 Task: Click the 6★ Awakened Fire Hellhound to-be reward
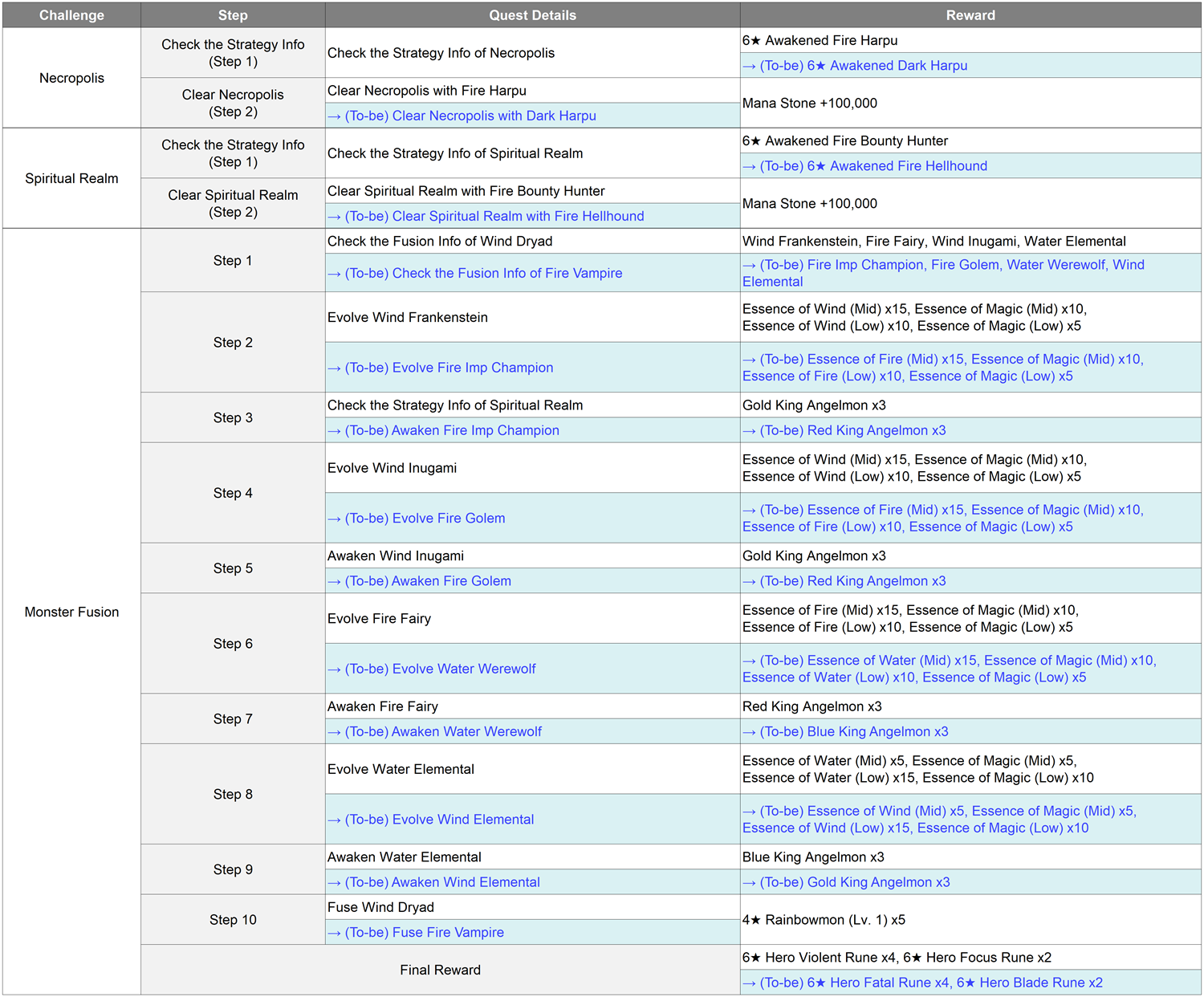pyautogui.click(x=872, y=166)
